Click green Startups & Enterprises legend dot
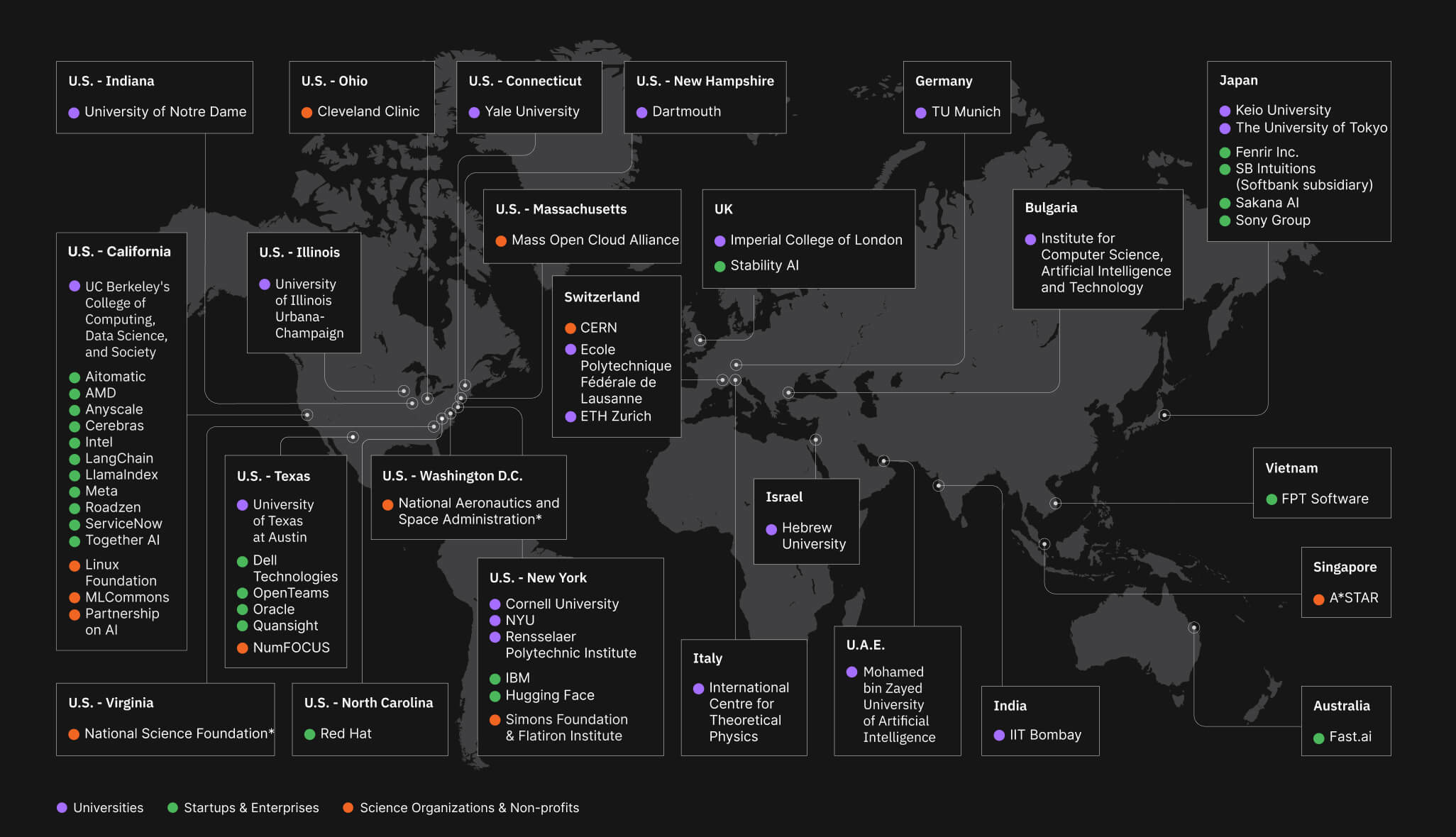 coord(172,807)
